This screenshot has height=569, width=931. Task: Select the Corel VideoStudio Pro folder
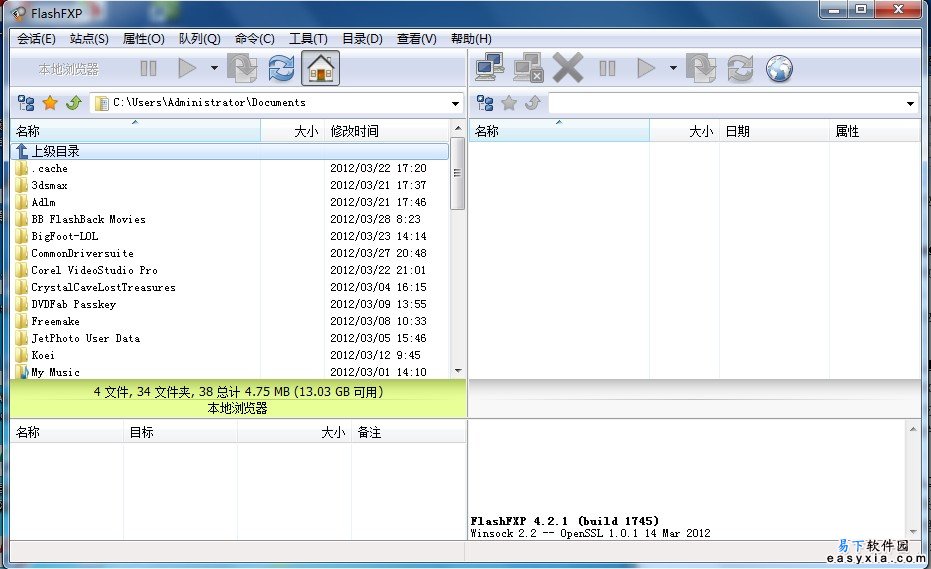(x=230, y=270)
